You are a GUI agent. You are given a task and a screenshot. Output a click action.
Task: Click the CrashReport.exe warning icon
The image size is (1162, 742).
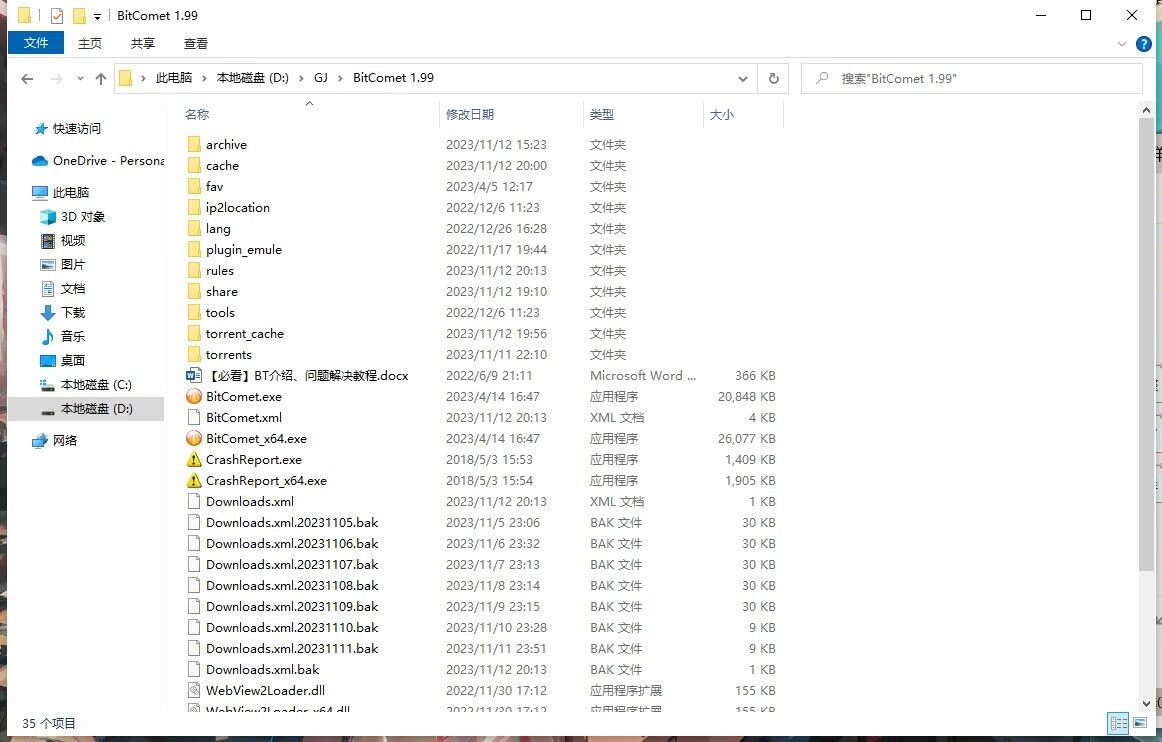pyautogui.click(x=193, y=460)
